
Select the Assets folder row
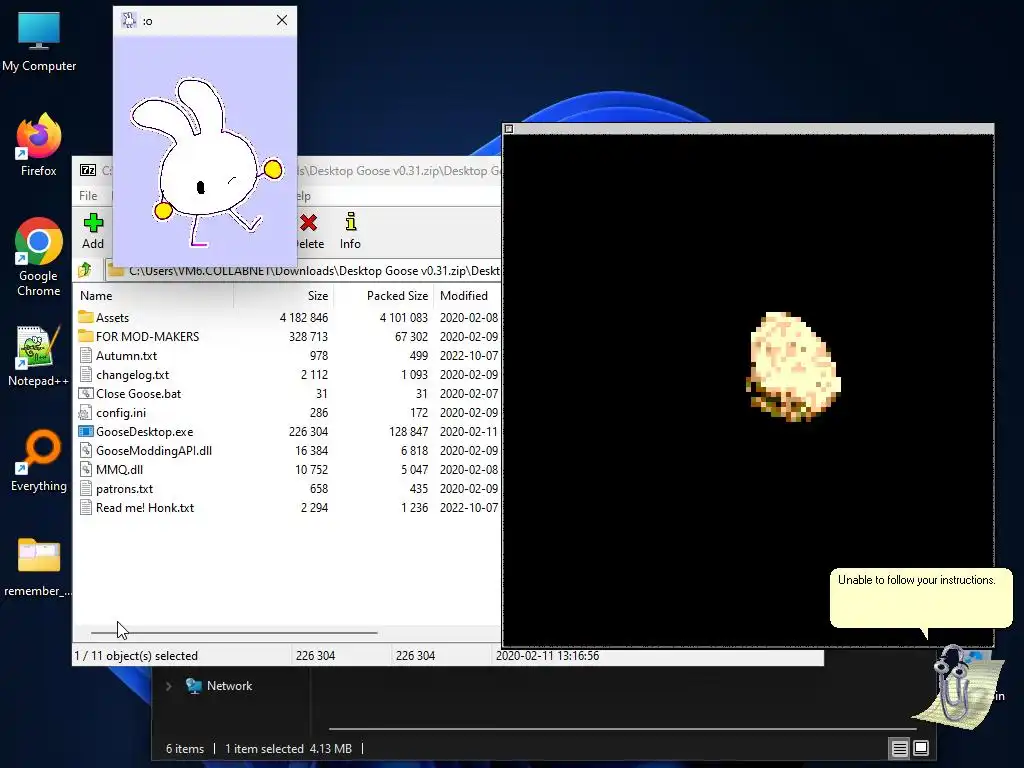click(288, 317)
